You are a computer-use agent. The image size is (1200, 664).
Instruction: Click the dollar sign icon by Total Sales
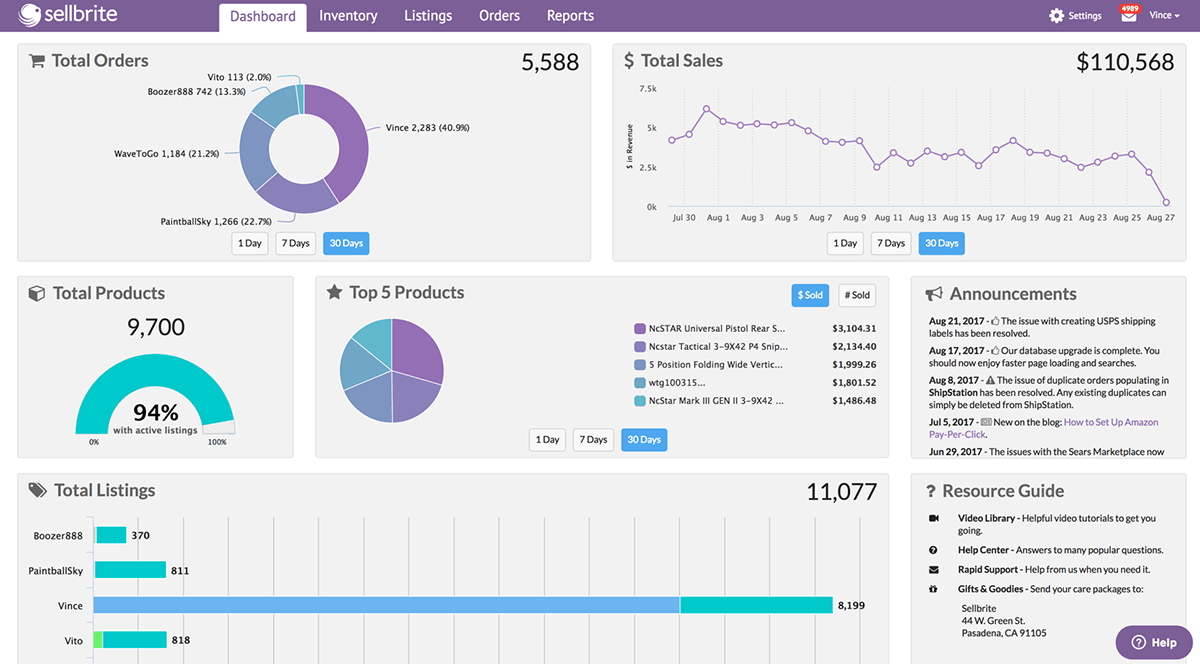[x=629, y=61]
